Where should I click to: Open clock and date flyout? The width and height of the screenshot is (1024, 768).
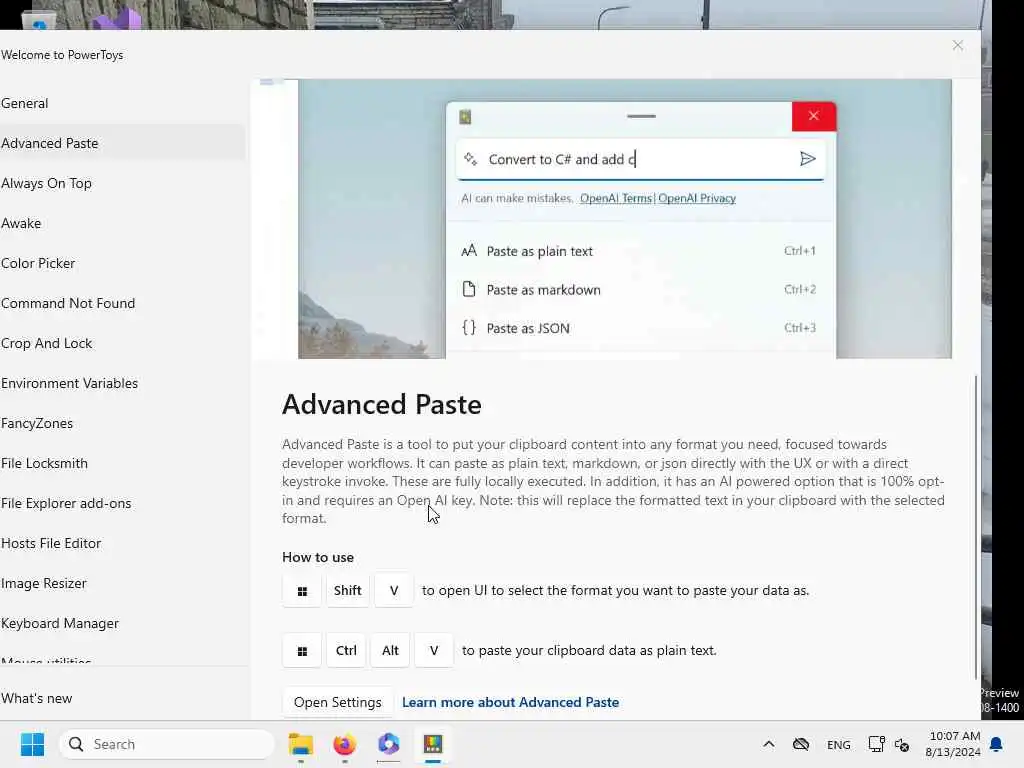pos(953,744)
